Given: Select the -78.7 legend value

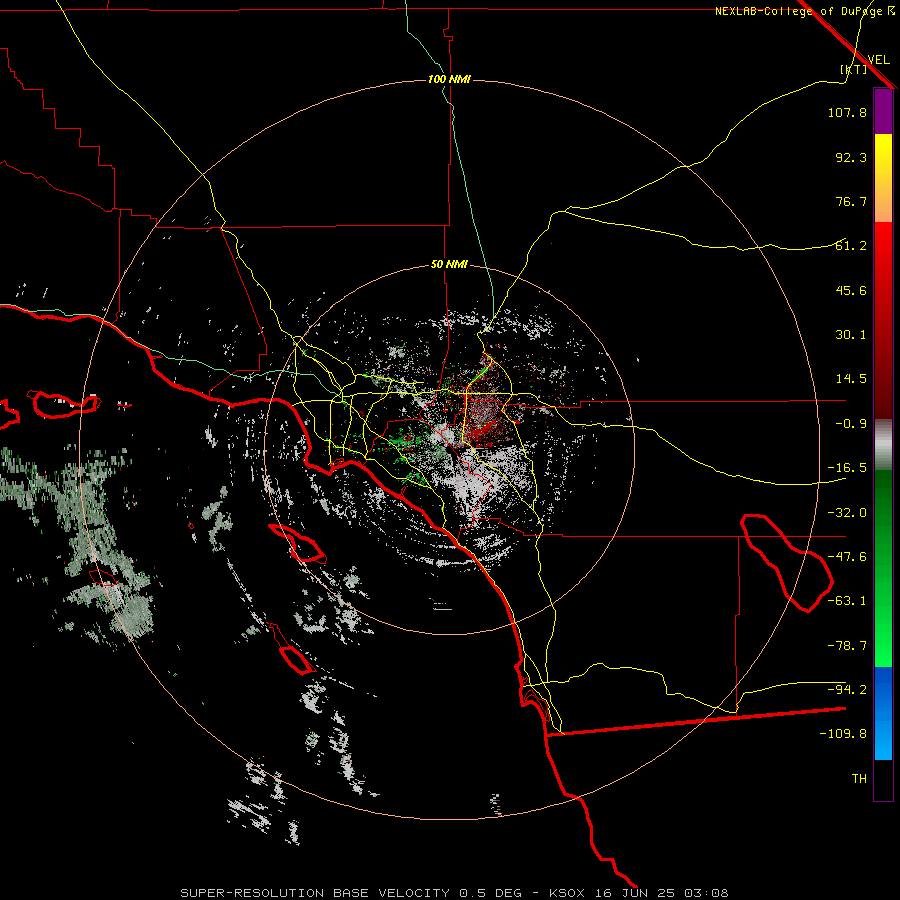Looking at the screenshot, I should click(x=847, y=646).
